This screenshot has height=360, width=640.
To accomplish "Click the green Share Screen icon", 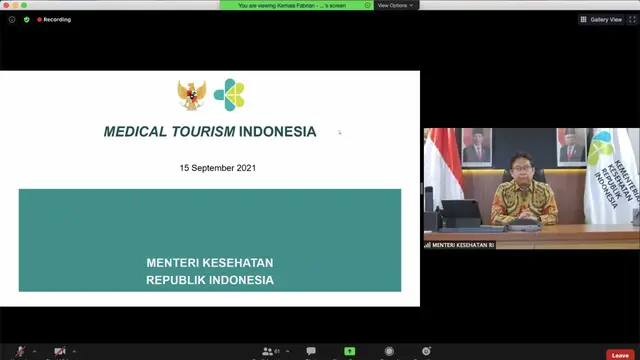I will pyautogui.click(x=349, y=351).
